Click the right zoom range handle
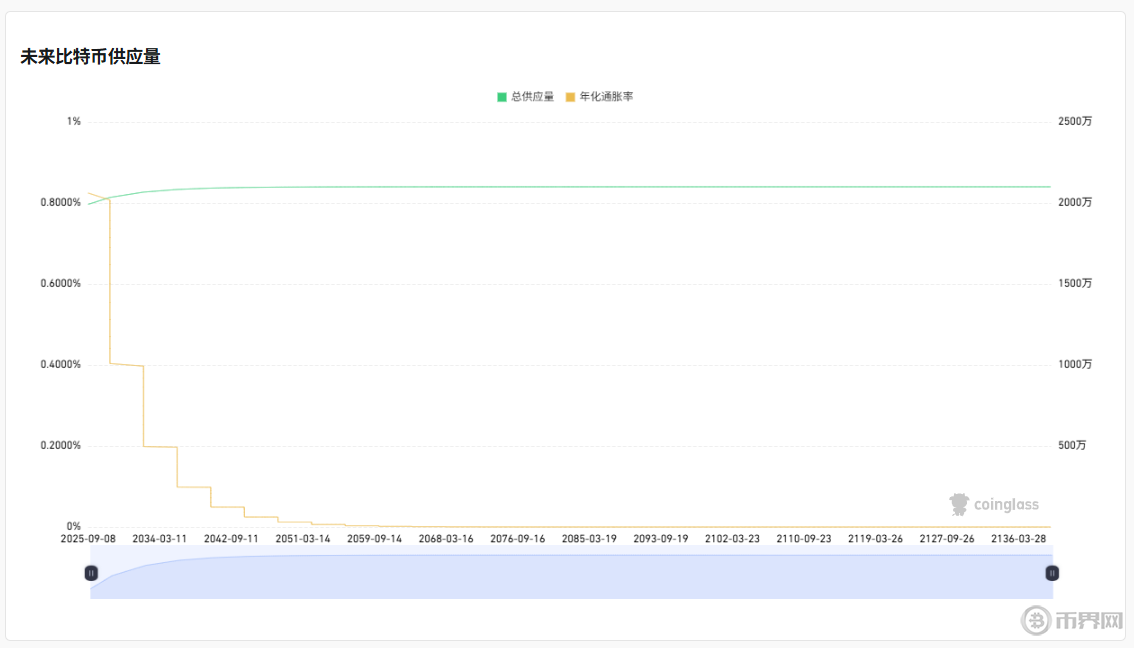The height and width of the screenshot is (648, 1134). [1052, 573]
